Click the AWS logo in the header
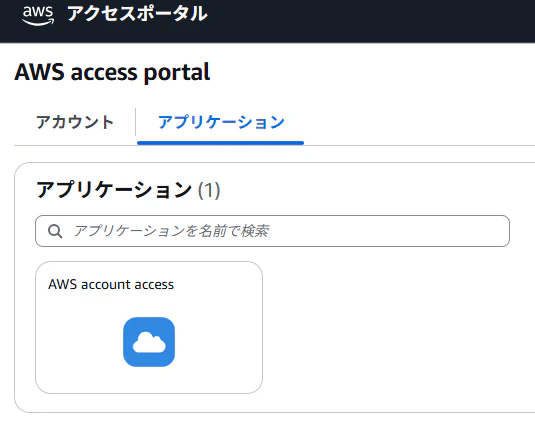Viewport: 535px width, 434px height. point(38,15)
